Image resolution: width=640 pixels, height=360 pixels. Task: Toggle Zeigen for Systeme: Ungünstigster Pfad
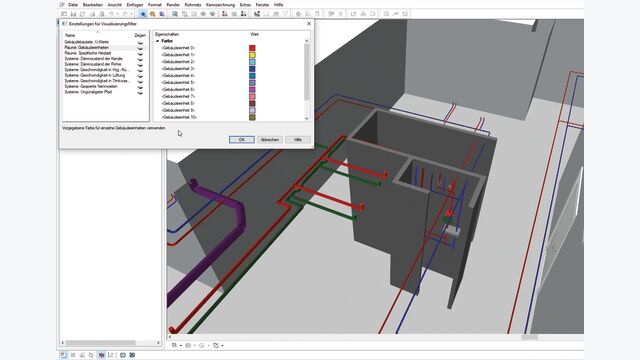tap(140, 92)
